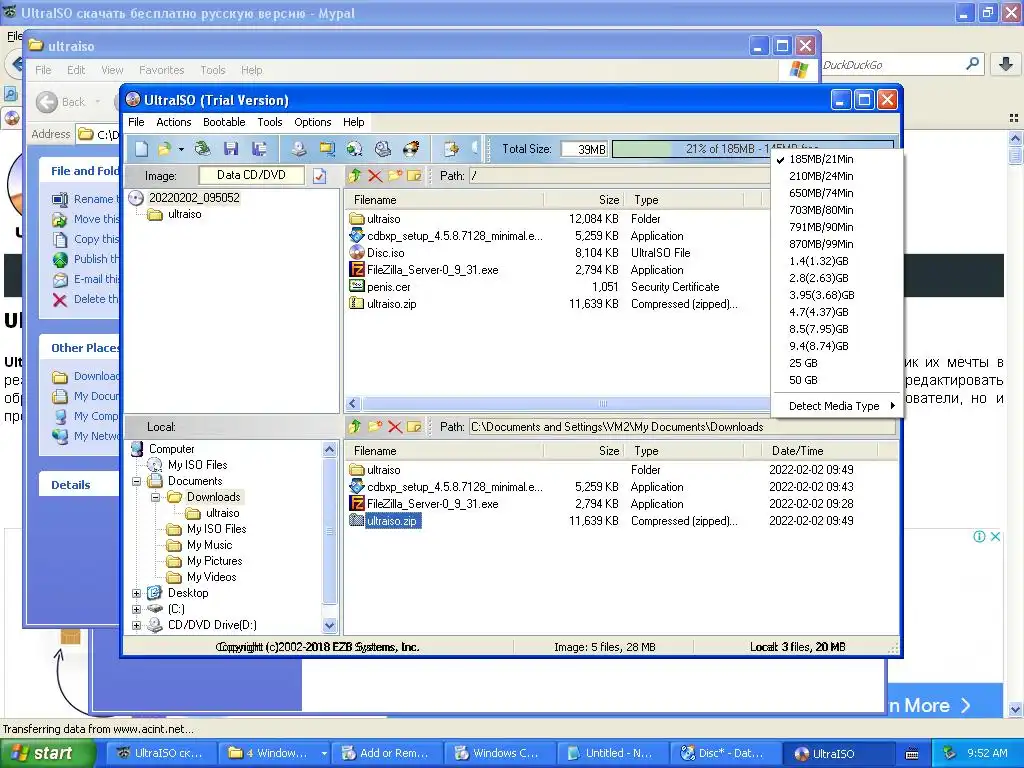Click the Burn CD/DVD image flame icon
Screen dimensions: 1024x768
[x=411, y=149]
